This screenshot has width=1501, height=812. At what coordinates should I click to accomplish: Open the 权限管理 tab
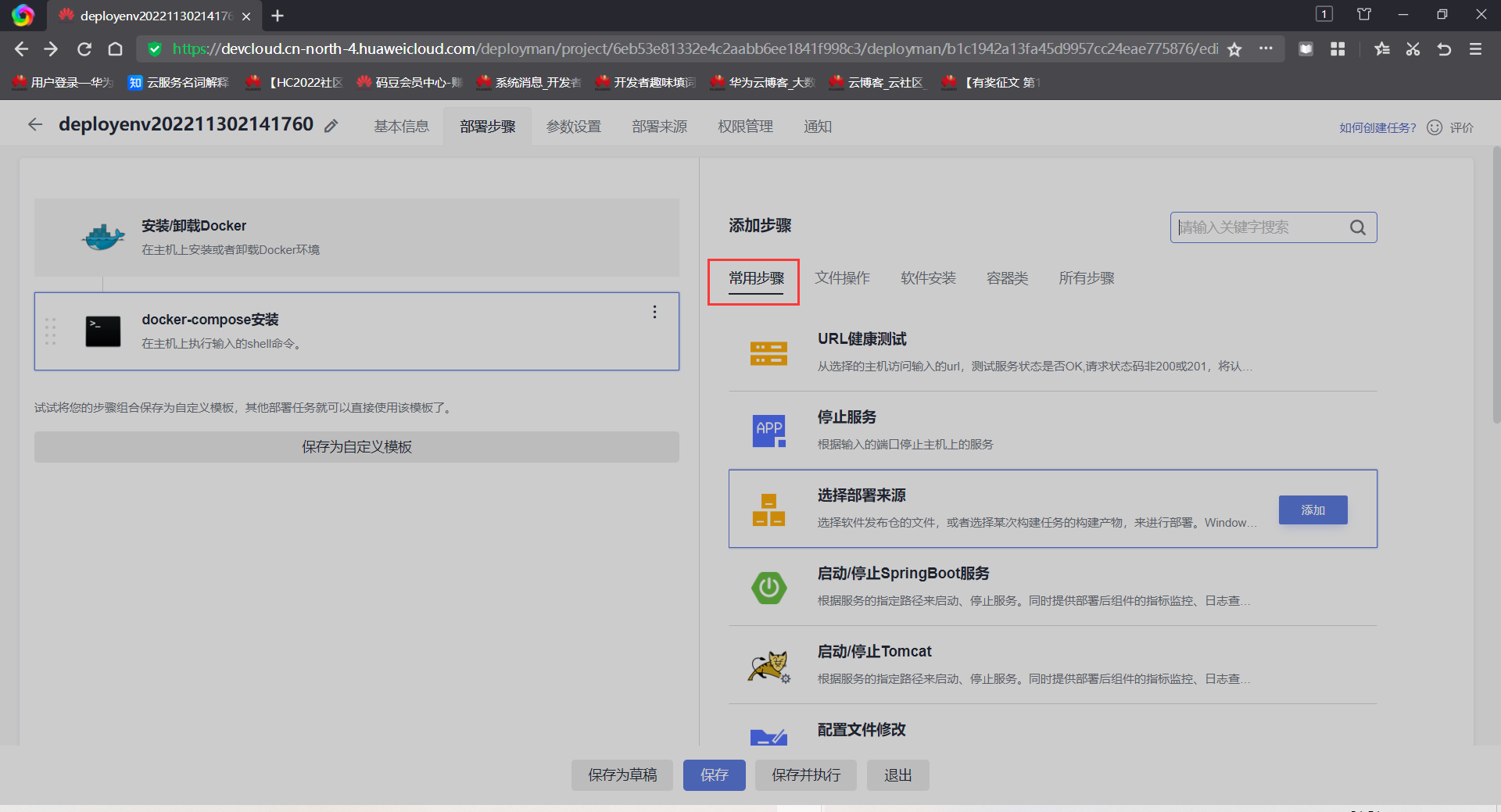[746, 127]
